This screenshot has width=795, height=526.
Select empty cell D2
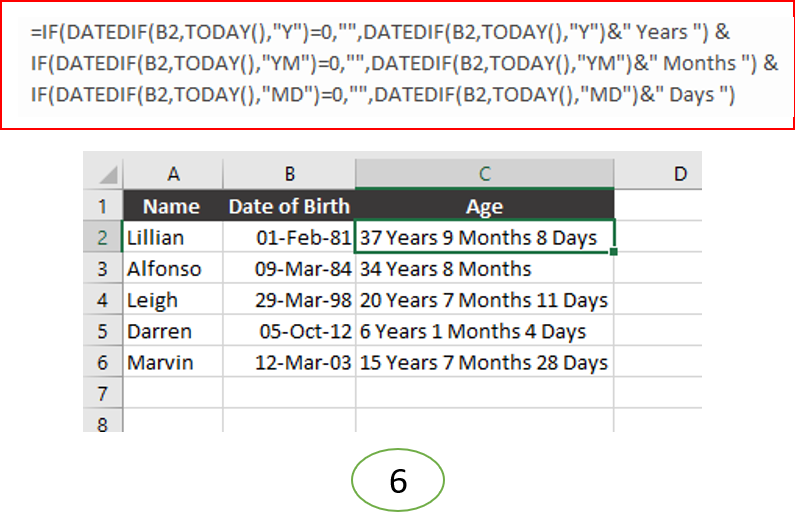tap(658, 237)
